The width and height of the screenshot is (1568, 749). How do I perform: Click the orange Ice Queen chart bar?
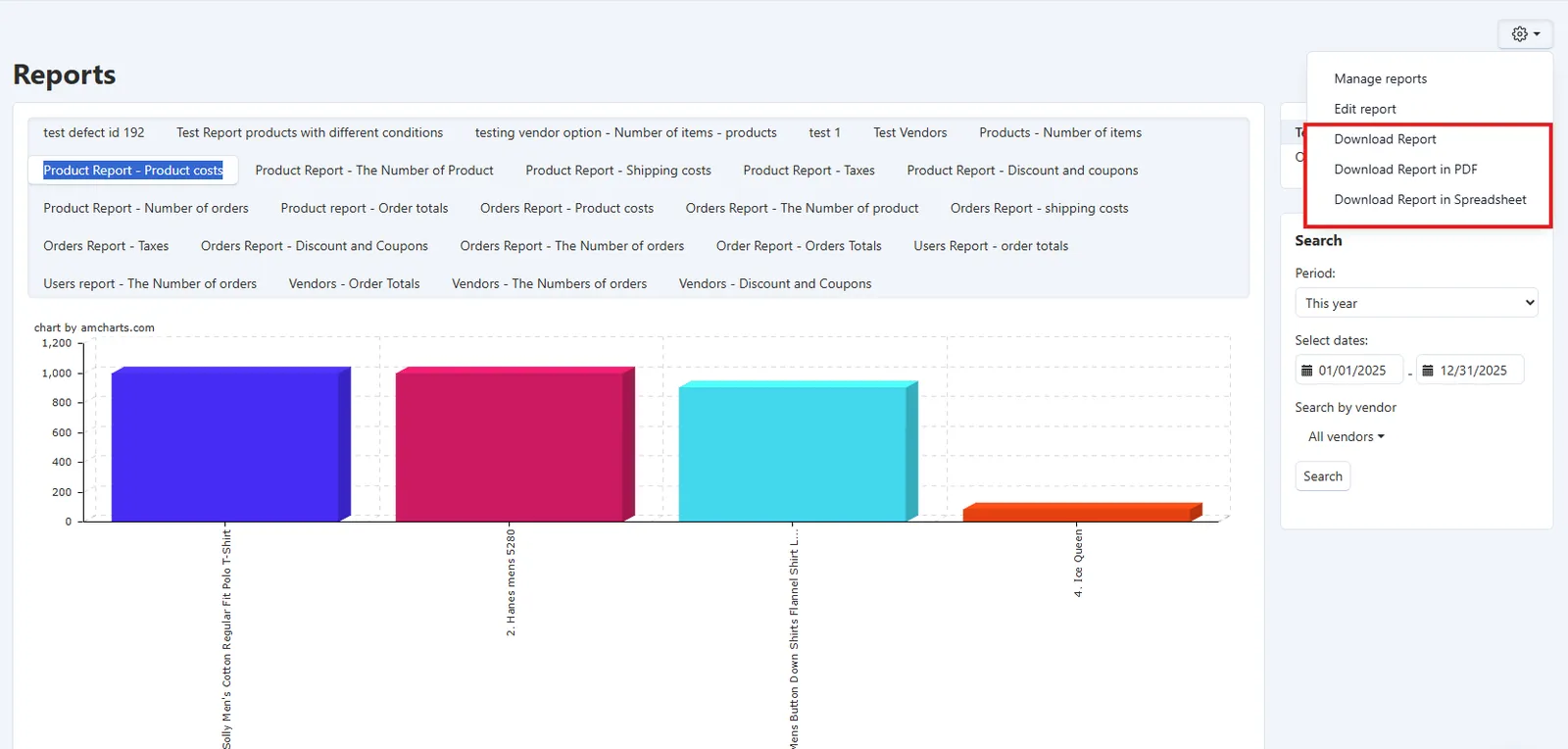coord(1082,513)
